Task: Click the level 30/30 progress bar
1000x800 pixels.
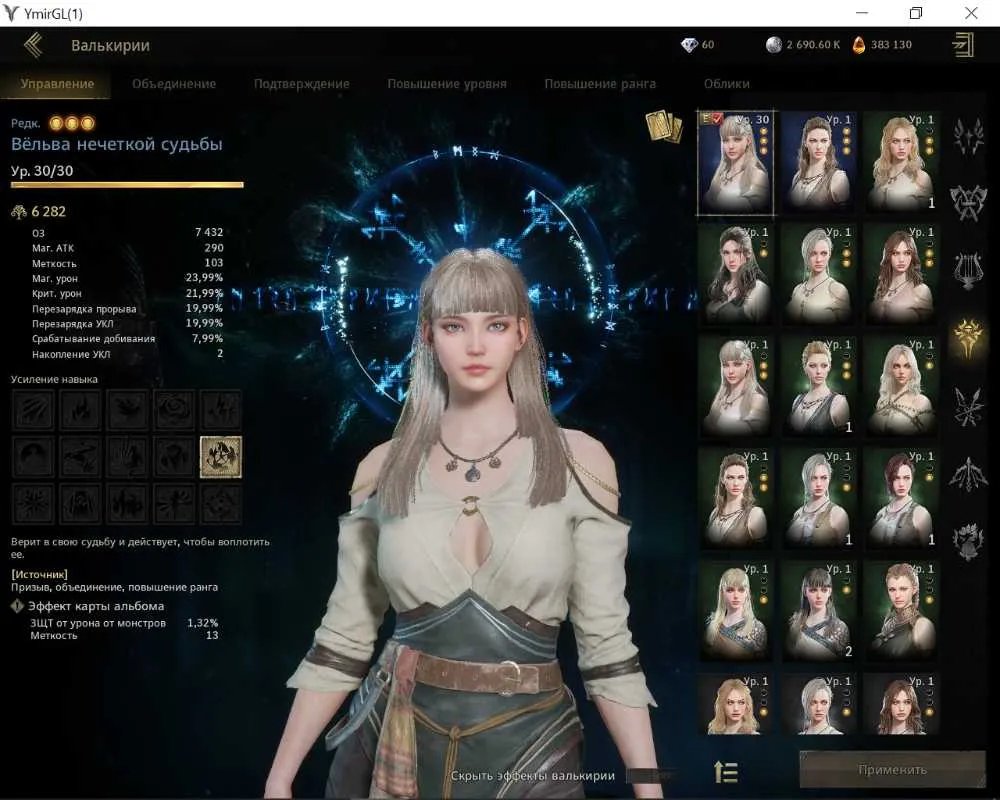Action: (x=127, y=185)
